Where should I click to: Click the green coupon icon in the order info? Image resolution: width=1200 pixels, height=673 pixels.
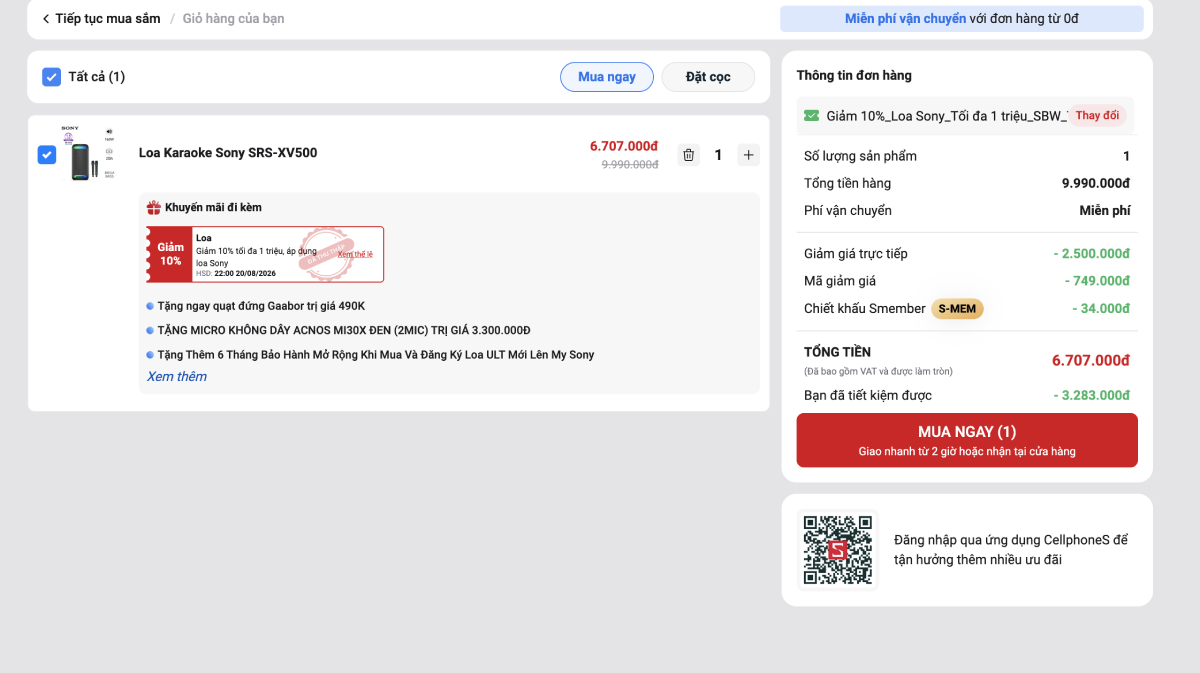tap(811, 116)
